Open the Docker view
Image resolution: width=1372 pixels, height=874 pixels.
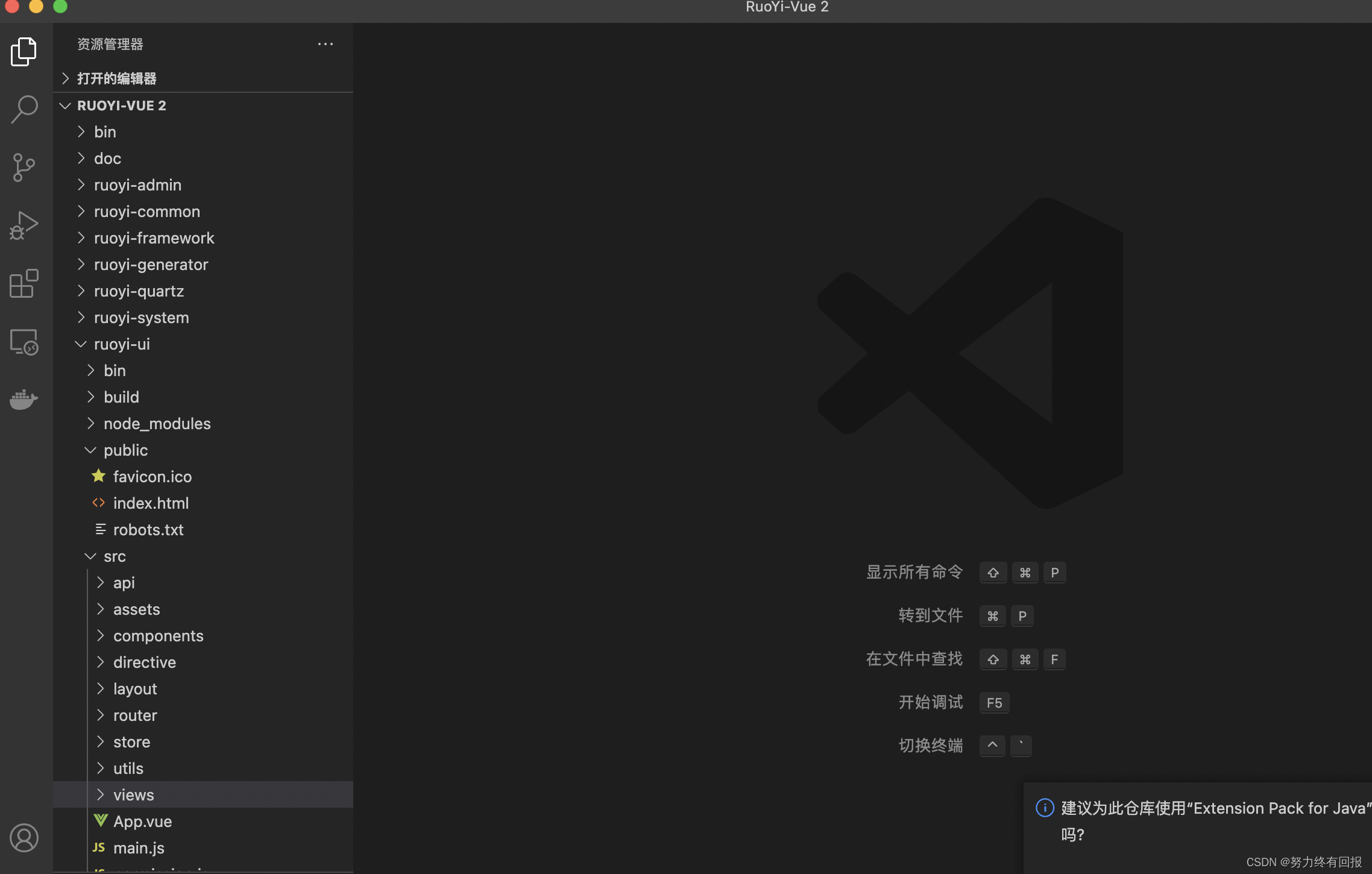tap(24, 398)
